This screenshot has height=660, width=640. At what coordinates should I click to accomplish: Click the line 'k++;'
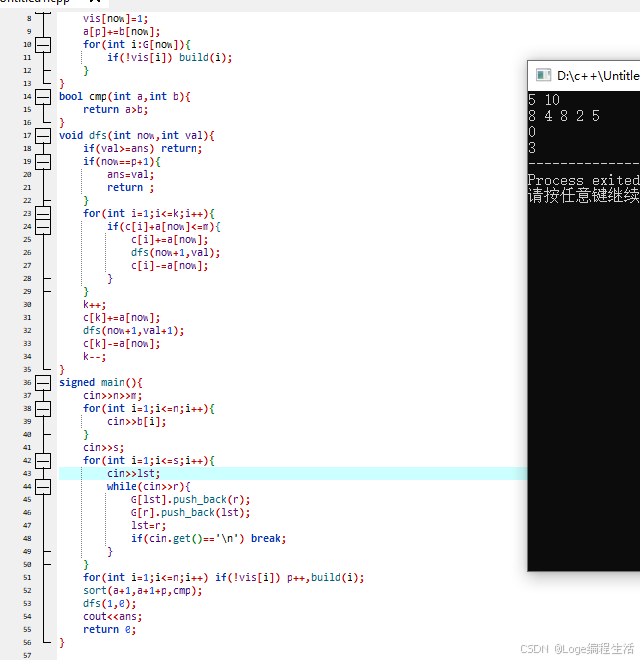coord(94,305)
